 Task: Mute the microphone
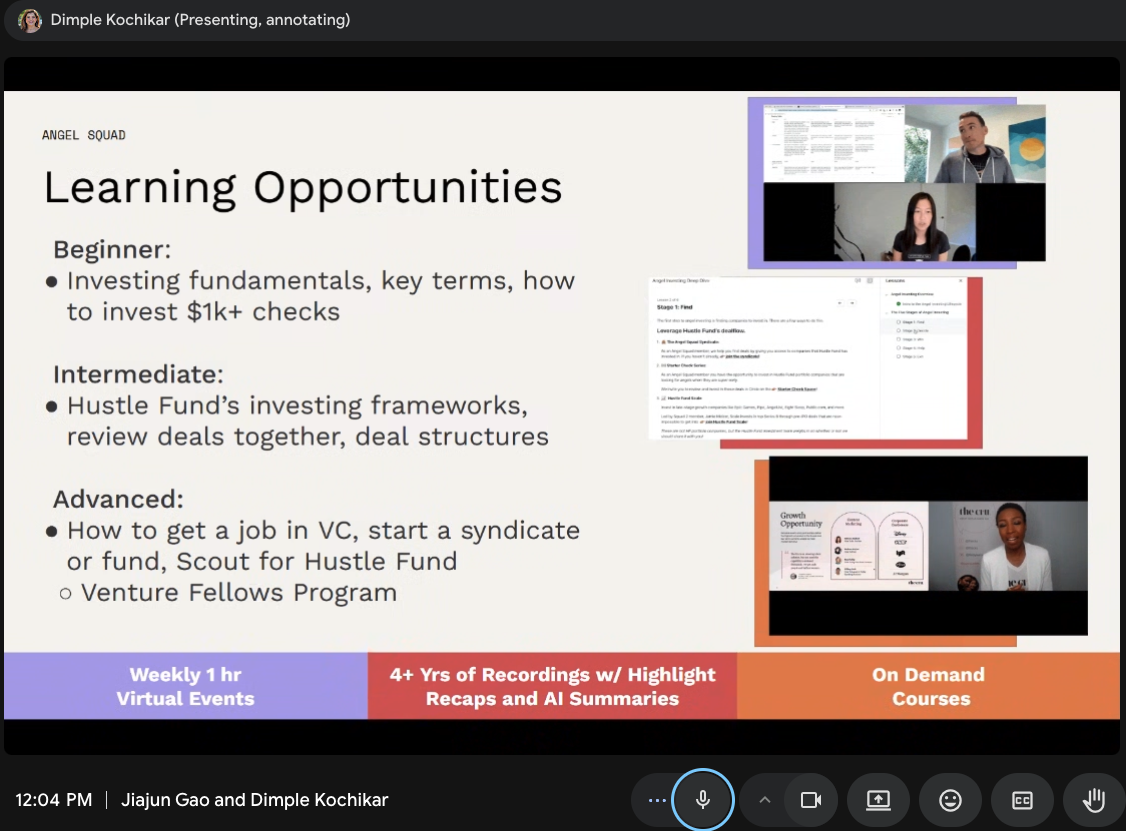[702, 800]
